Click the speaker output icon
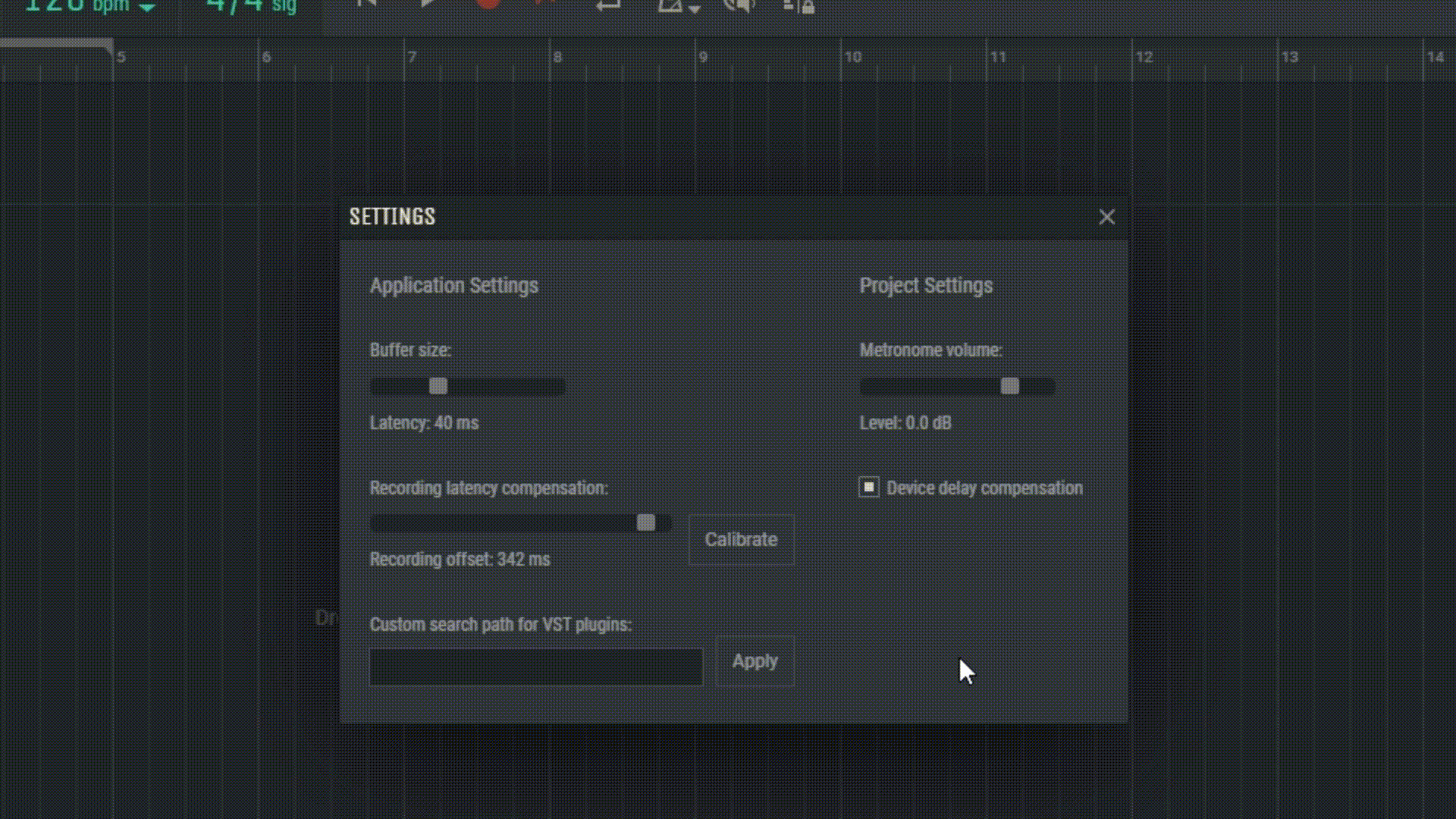This screenshot has height=819, width=1456. point(739,6)
